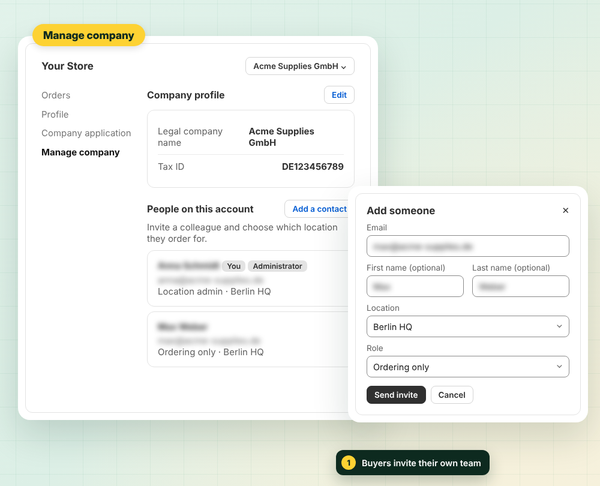Click the People on this account heading
This screenshot has width=600, height=486.
[200, 209]
